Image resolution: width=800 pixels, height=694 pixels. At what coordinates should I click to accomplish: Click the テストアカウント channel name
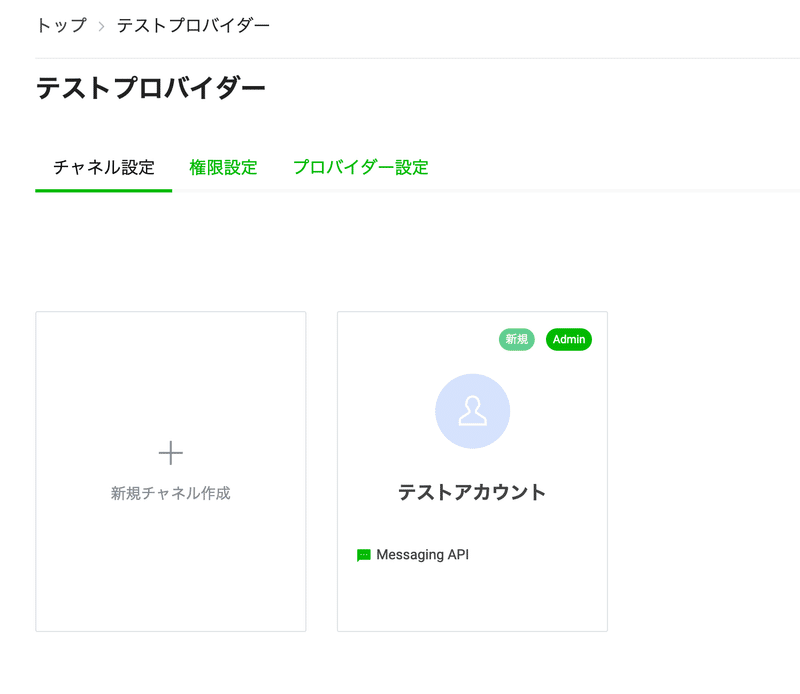pyautogui.click(x=471, y=492)
